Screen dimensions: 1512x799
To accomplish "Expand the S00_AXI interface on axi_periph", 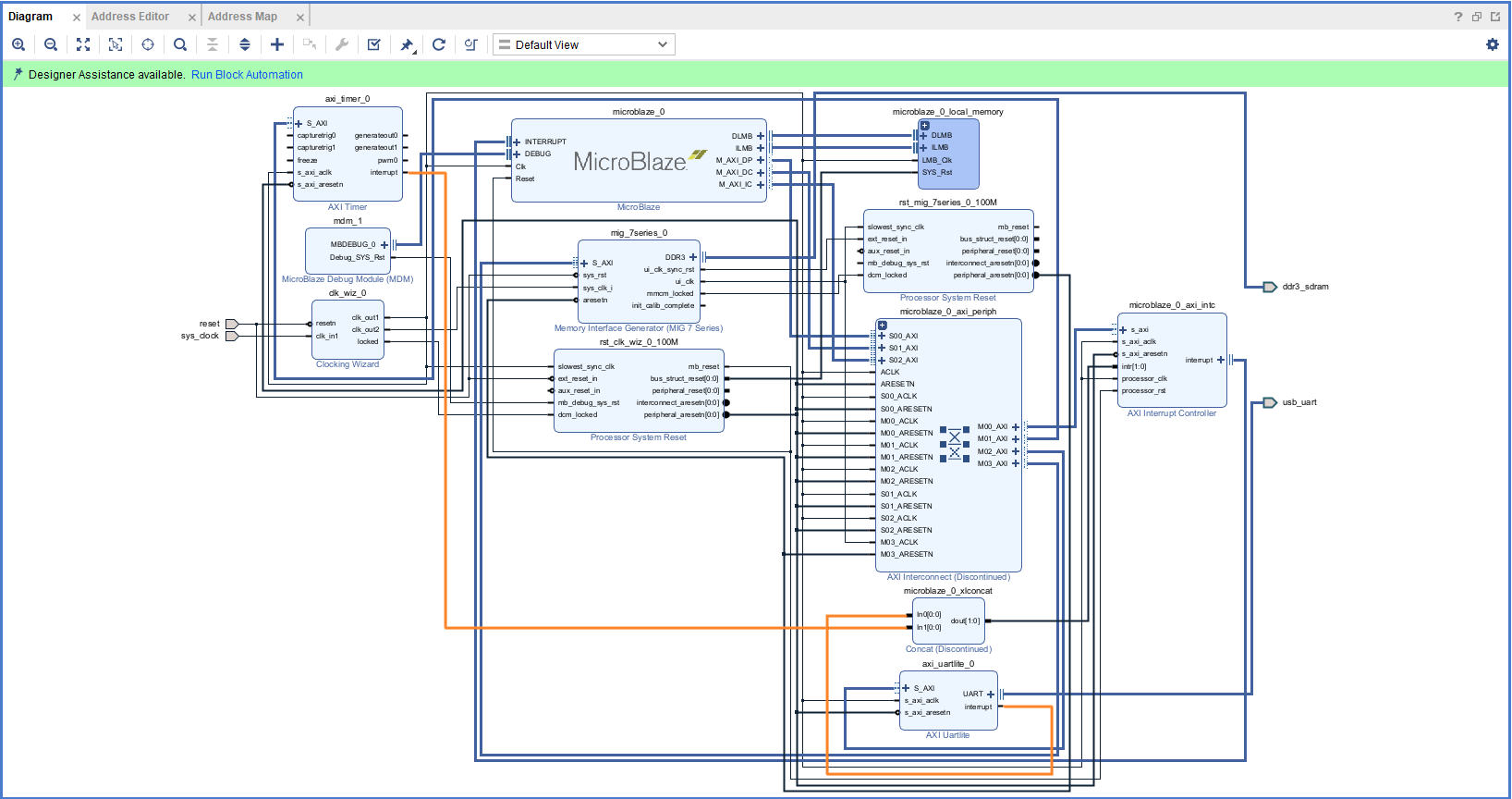I will [882, 336].
